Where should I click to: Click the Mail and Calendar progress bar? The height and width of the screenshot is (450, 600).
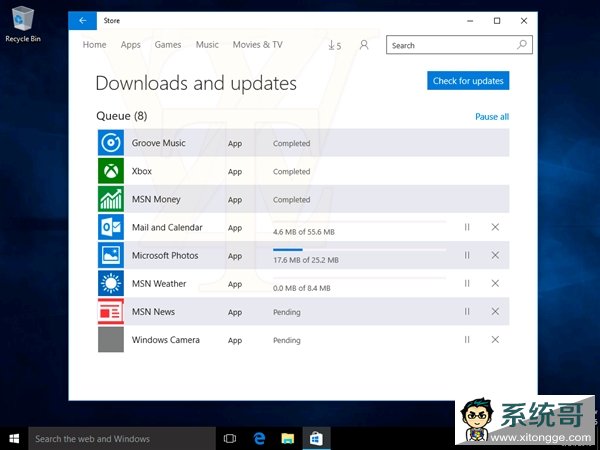pos(359,221)
